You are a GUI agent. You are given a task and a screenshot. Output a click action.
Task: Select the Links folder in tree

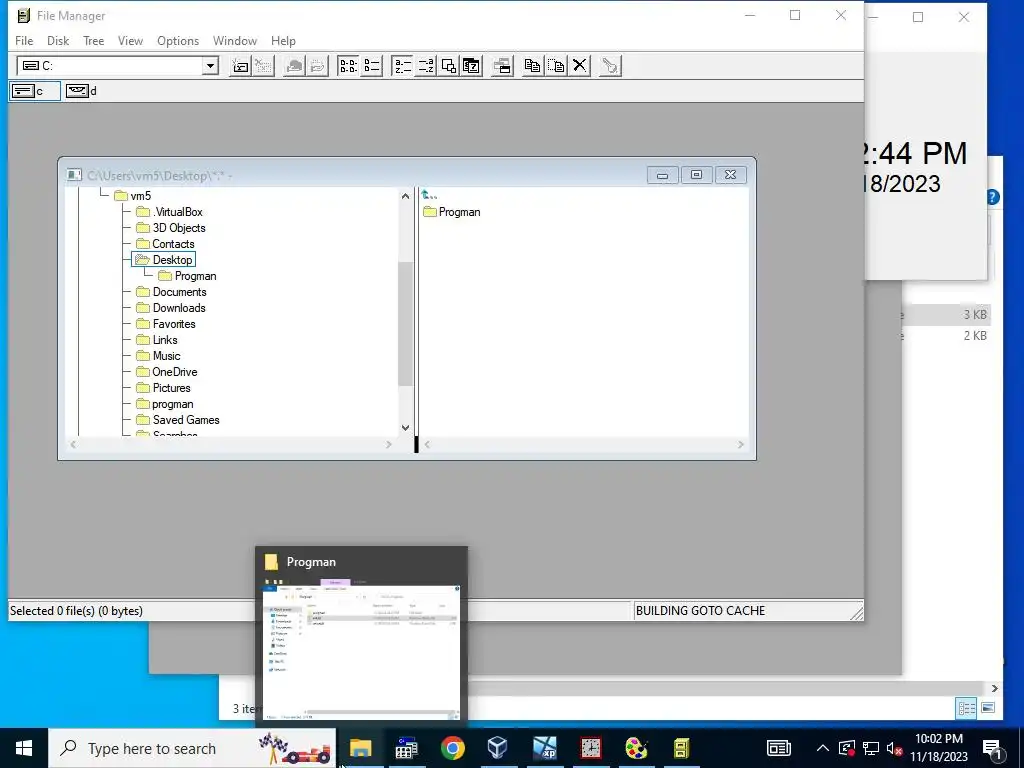(x=157, y=340)
